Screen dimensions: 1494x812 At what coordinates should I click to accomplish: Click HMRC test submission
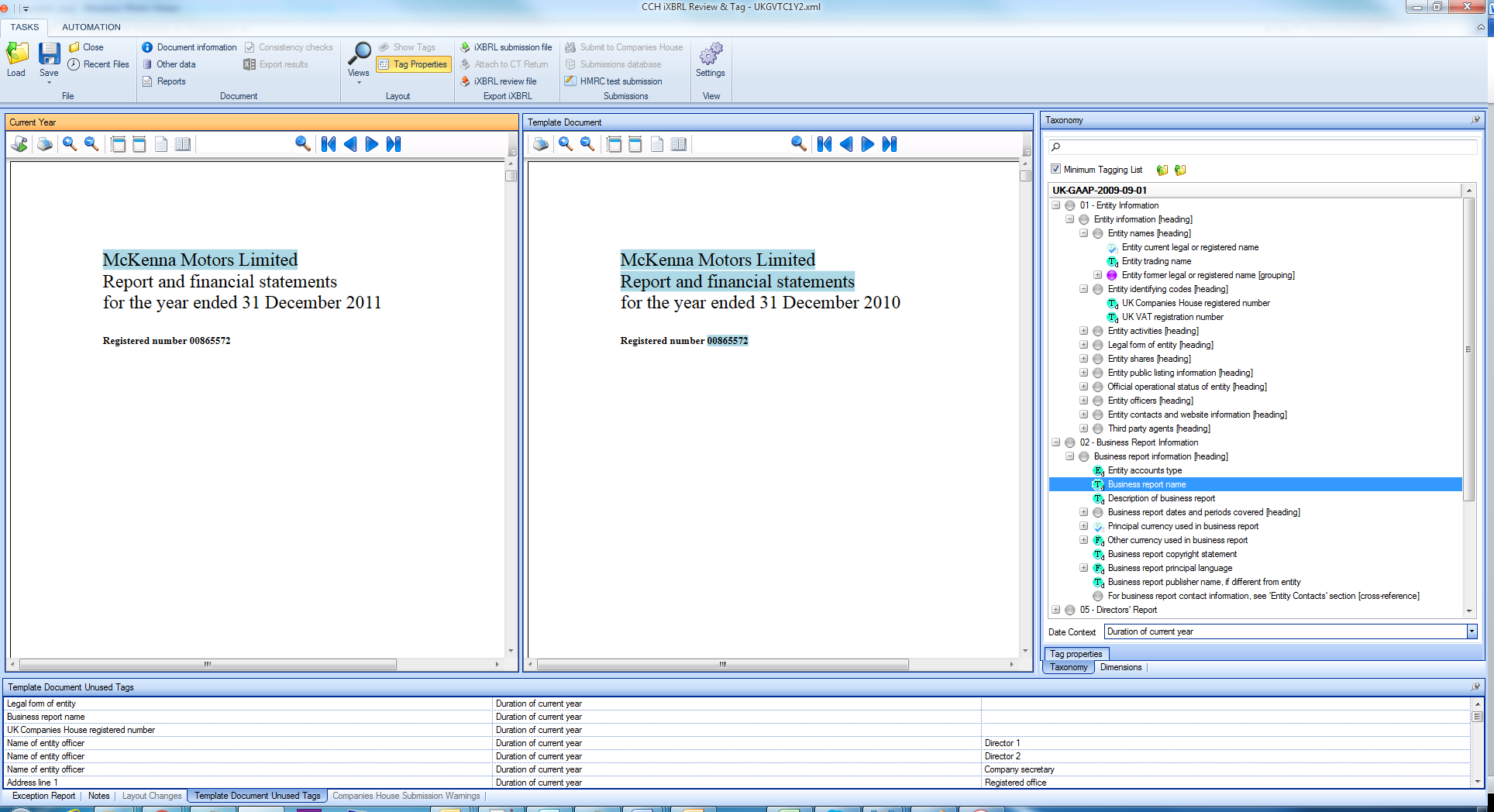(614, 81)
